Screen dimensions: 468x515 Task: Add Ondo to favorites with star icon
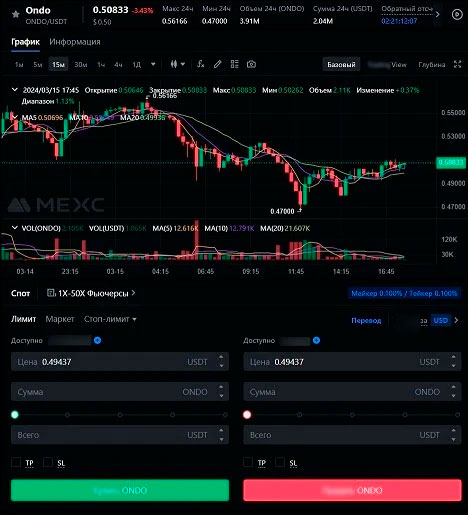click(x=15, y=14)
